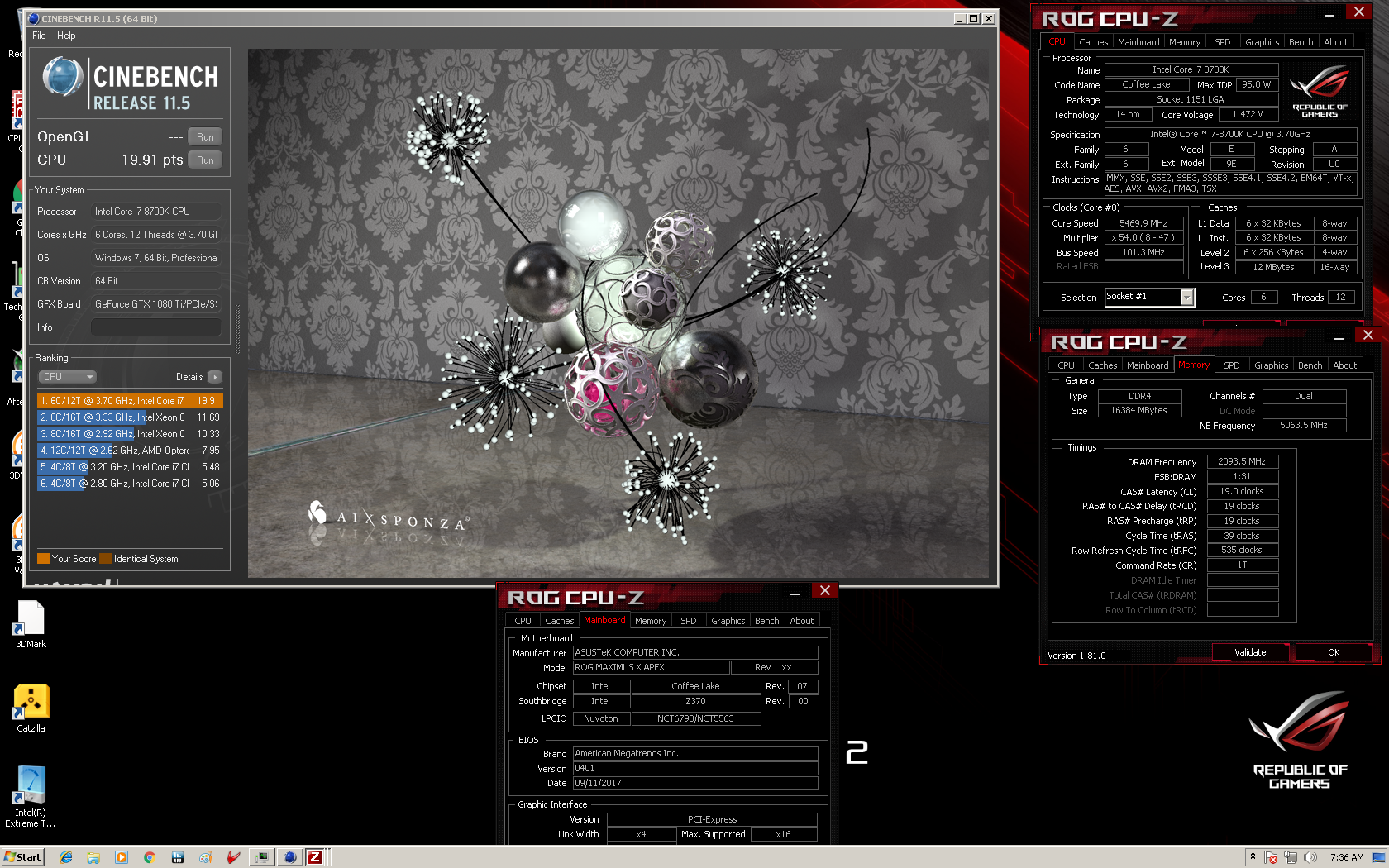Viewport: 1389px width, 868px height.
Task: Switch to CPU-Z via red Z taskbar button
Action: click(x=315, y=857)
